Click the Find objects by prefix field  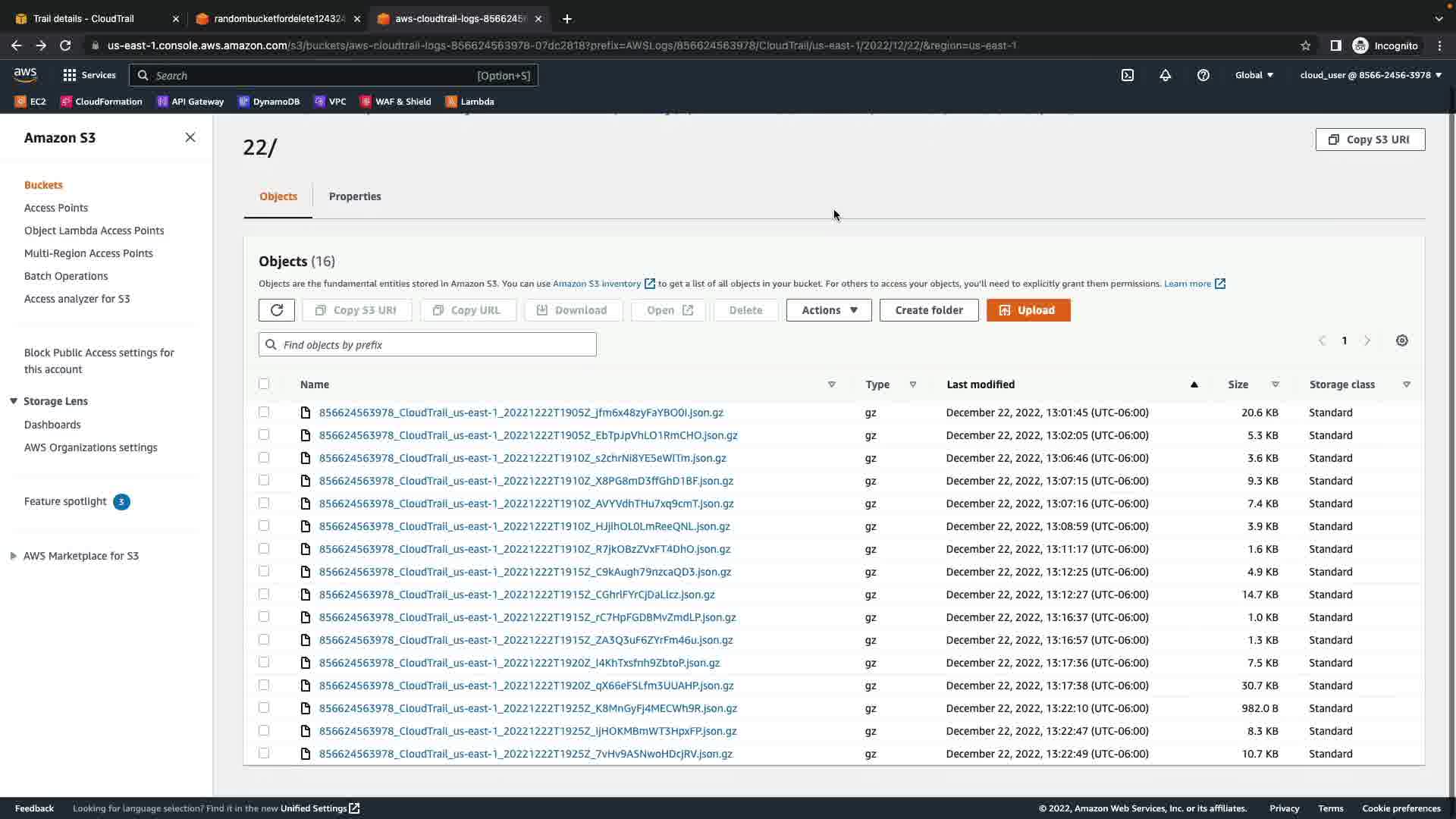[x=428, y=345]
